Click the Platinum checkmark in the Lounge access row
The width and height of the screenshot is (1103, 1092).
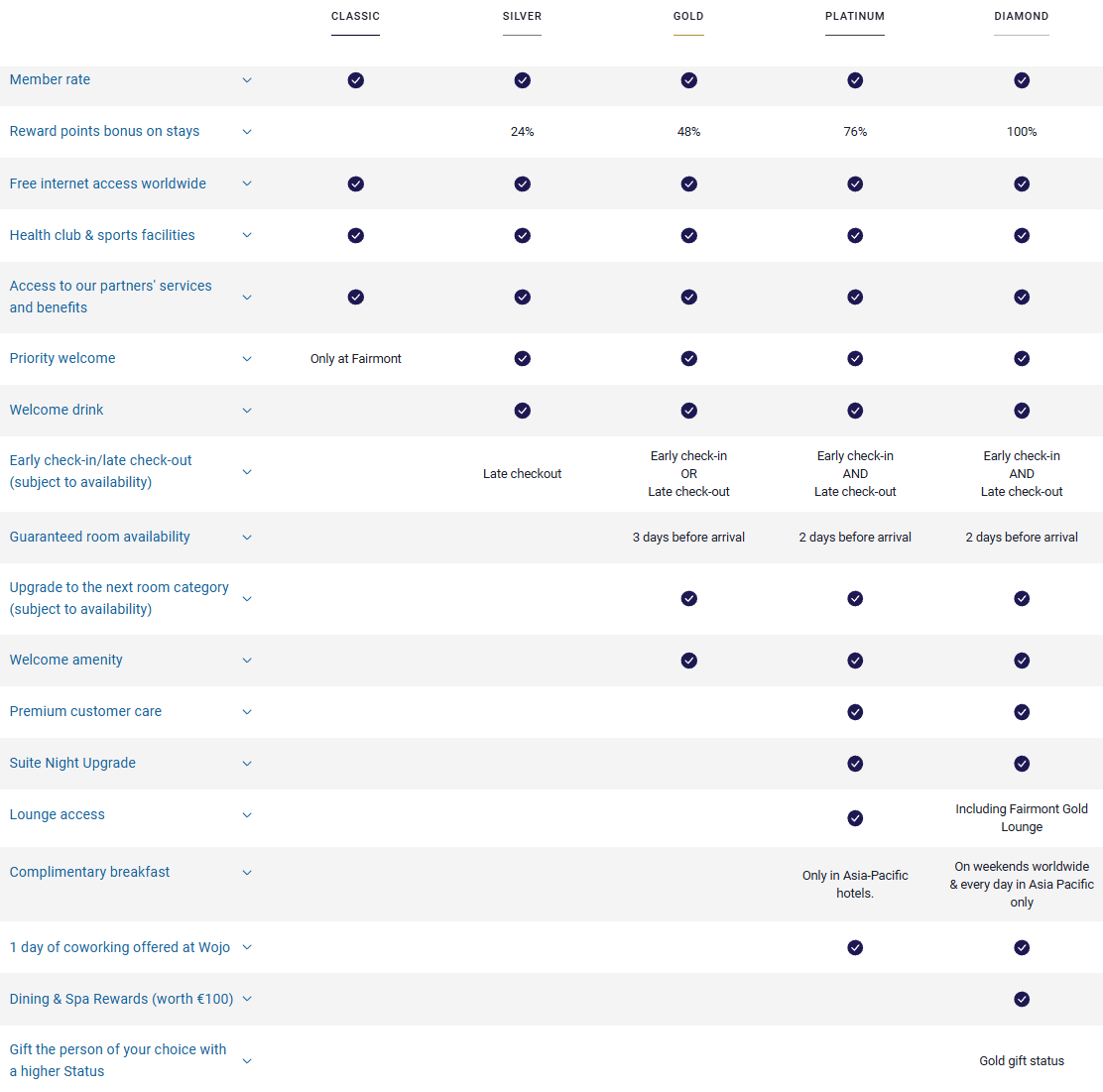pyautogui.click(x=855, y=818)
